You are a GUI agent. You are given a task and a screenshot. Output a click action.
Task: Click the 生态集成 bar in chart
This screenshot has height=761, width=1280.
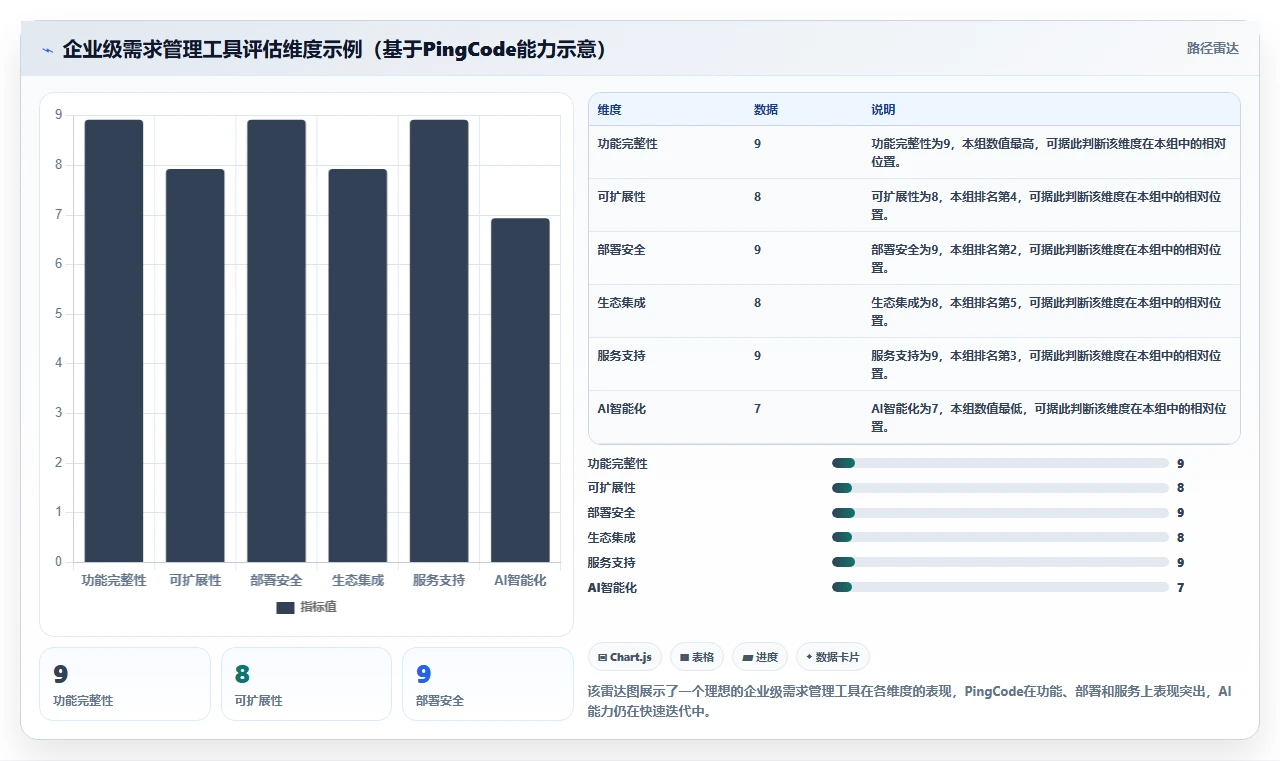tap(358, 366)
